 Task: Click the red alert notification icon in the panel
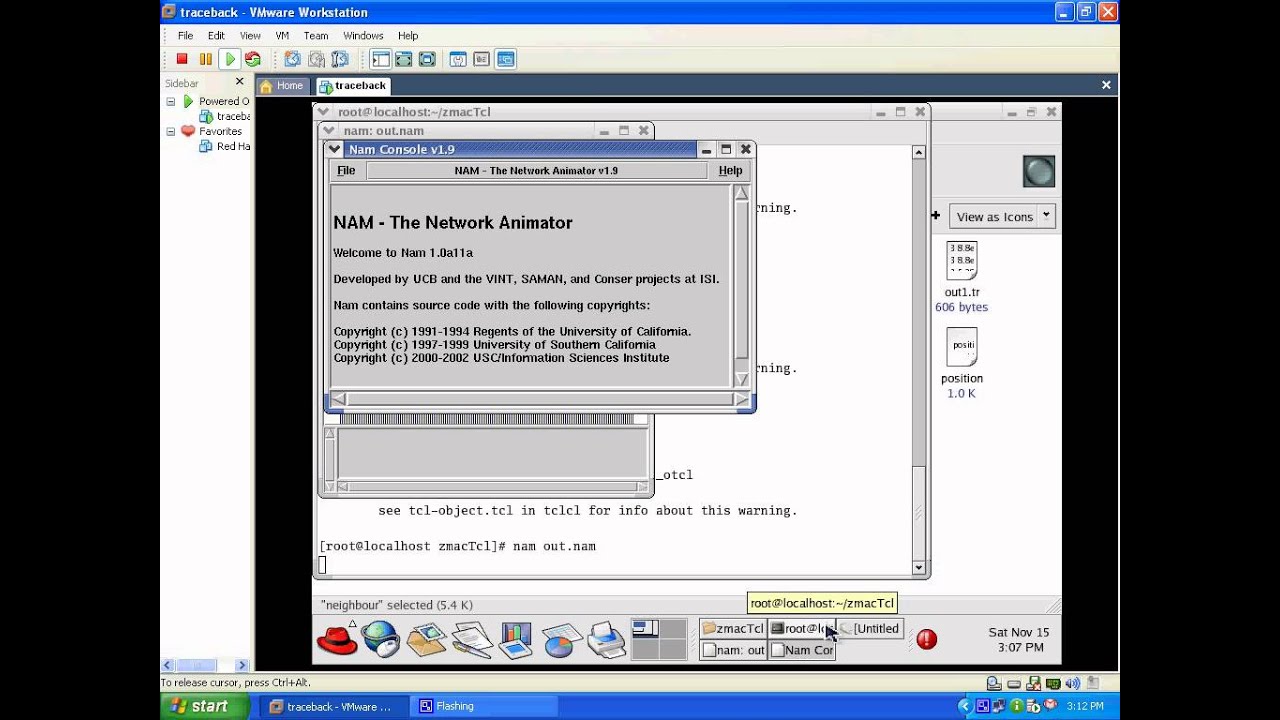[927, 639]
